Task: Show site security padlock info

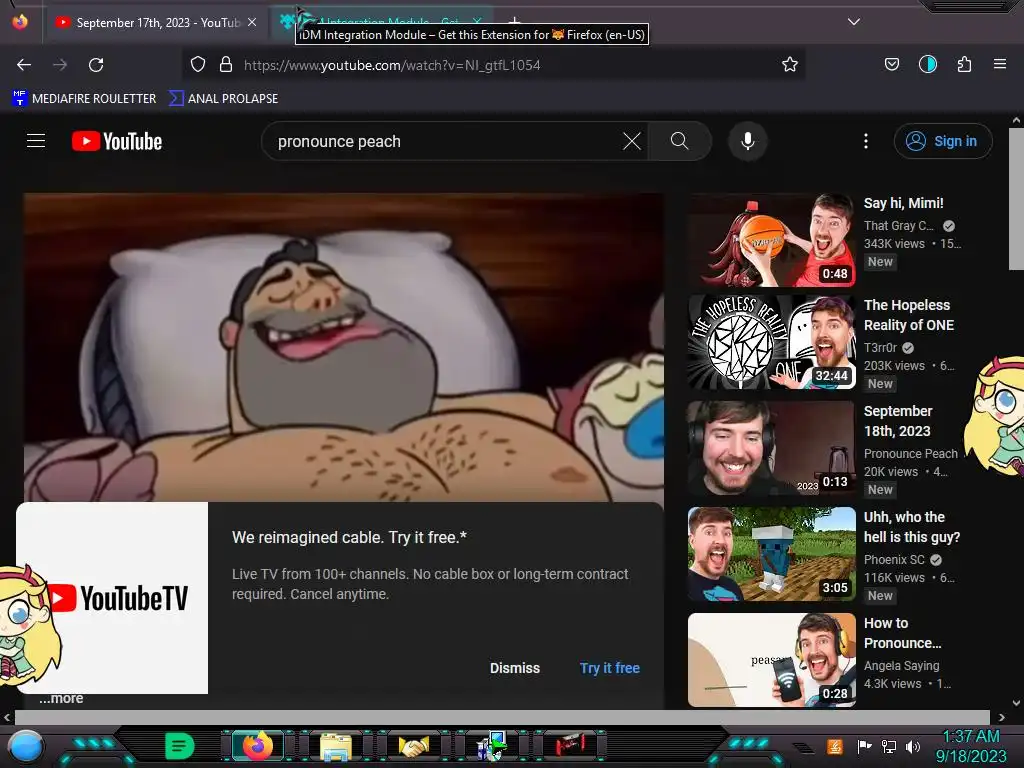Action: click(x=226, y=64)
